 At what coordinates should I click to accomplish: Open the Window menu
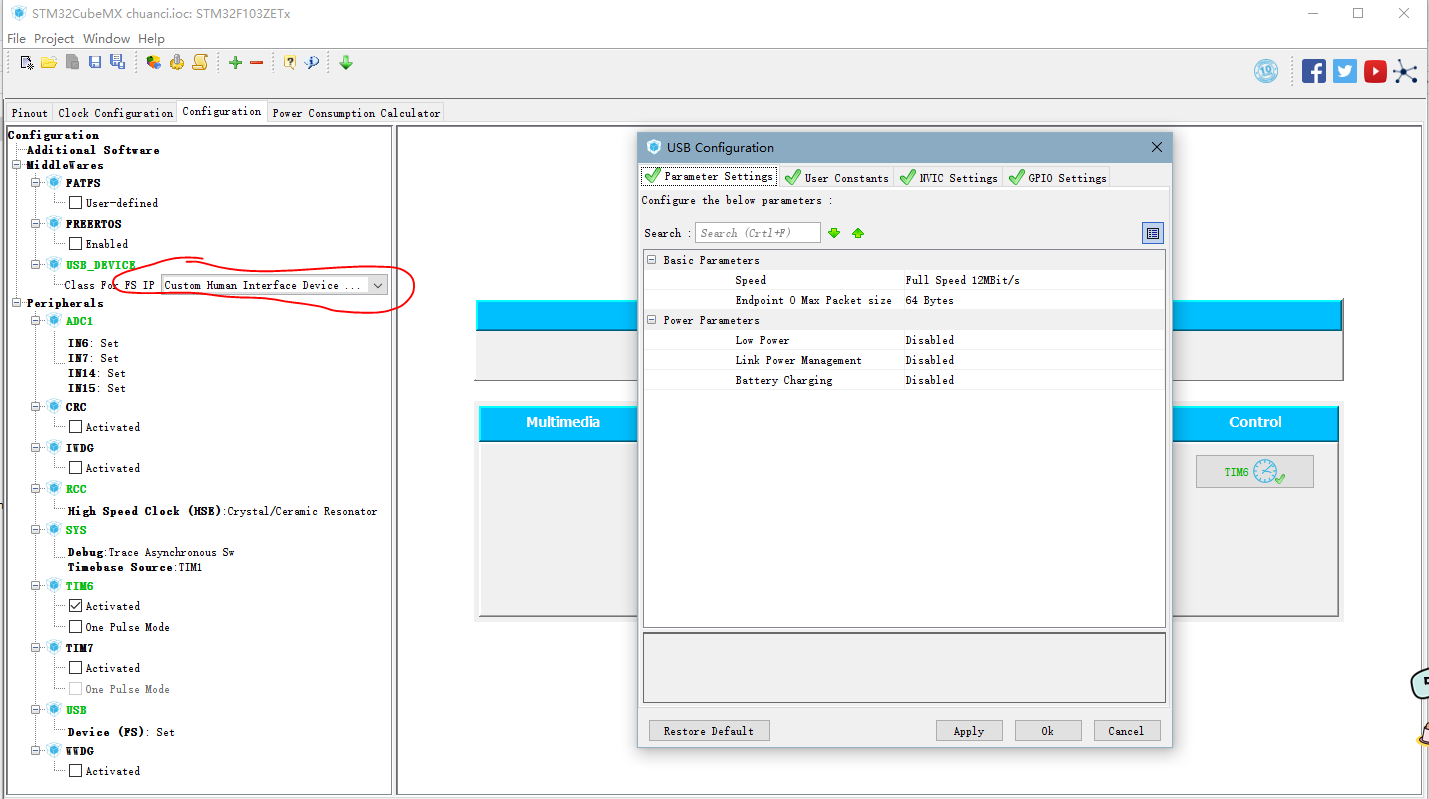(106, 38)
